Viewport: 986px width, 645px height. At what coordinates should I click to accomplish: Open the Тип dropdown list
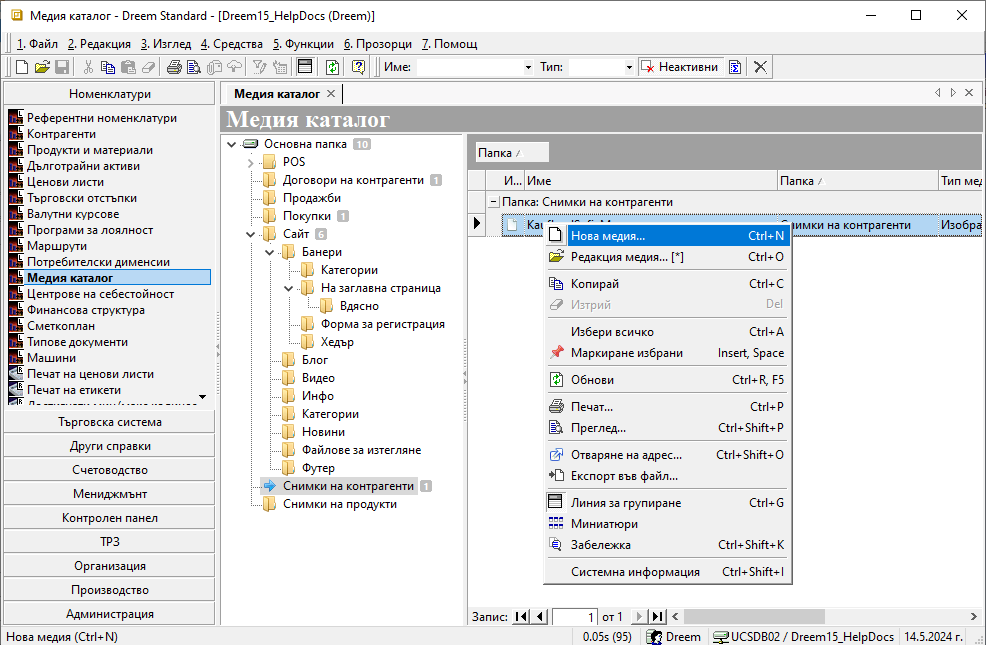tap(629, 67)
